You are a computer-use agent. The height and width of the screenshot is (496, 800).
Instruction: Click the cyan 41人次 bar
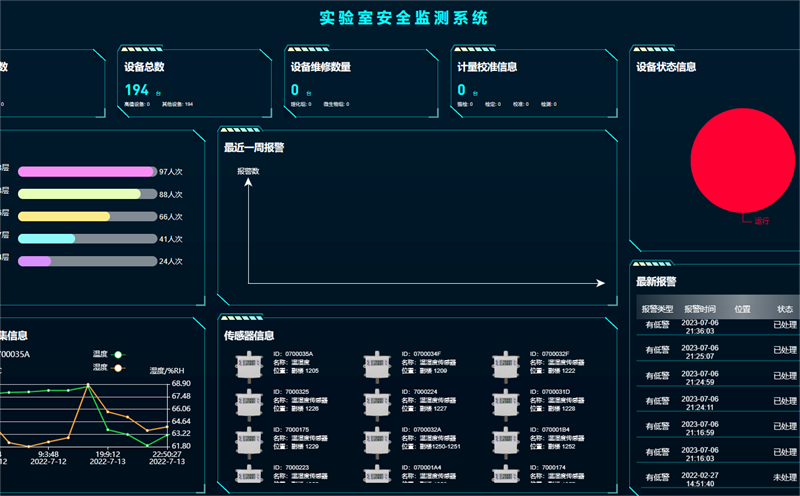47,239
